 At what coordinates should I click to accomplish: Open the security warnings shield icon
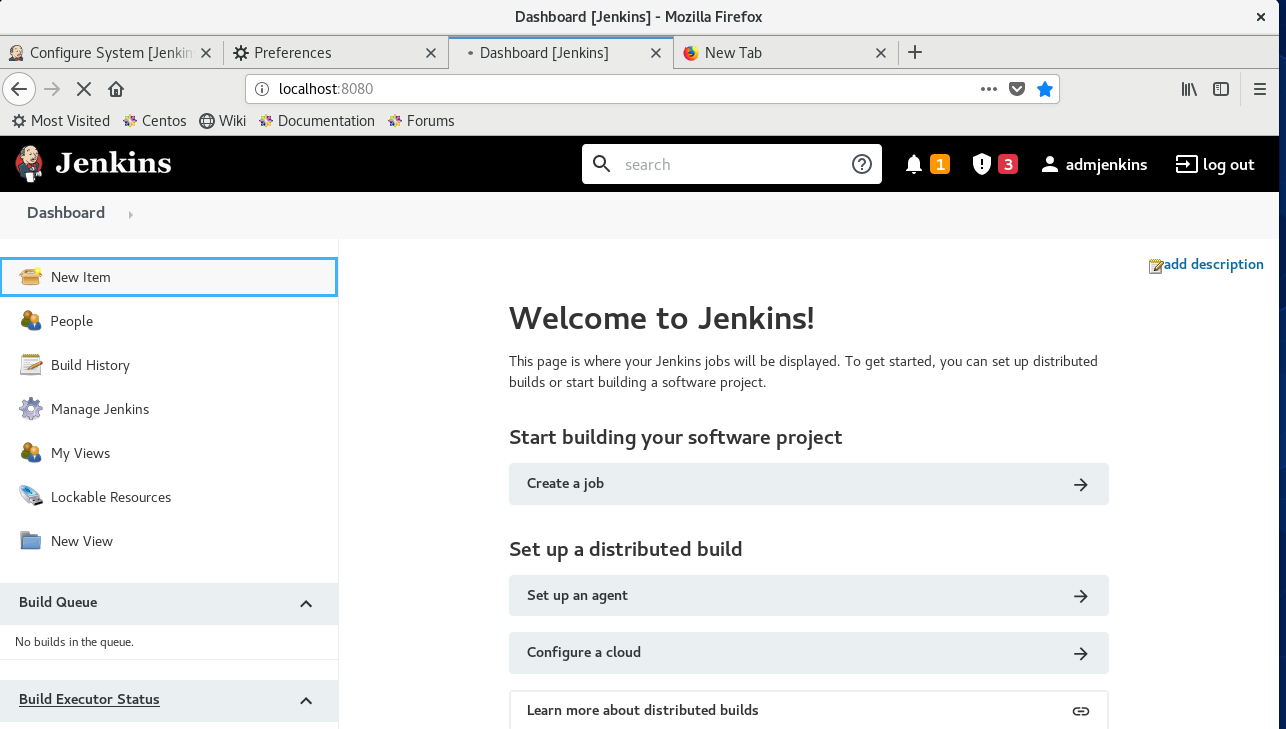click(x=982, y=164)
